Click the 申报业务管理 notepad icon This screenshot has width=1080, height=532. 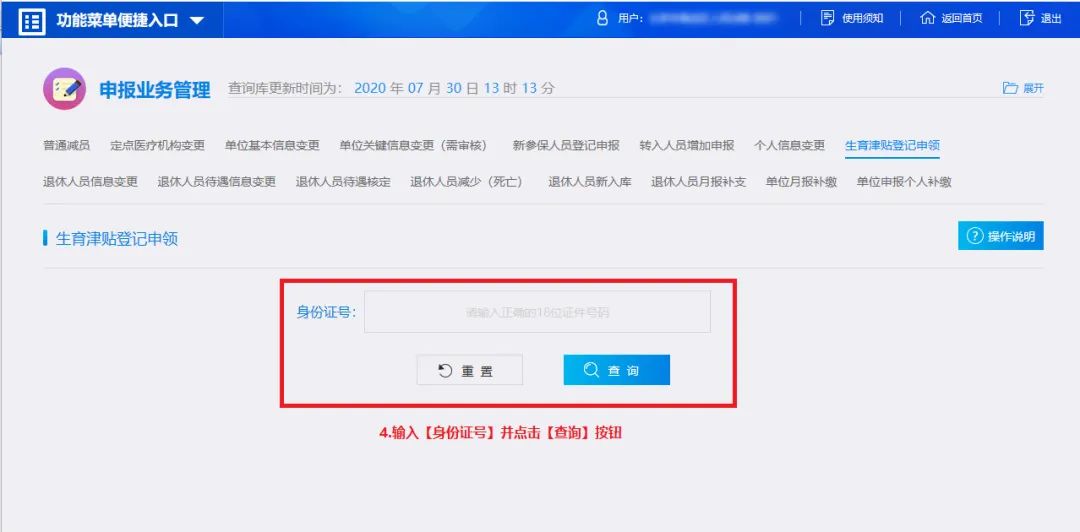(64, 89)
